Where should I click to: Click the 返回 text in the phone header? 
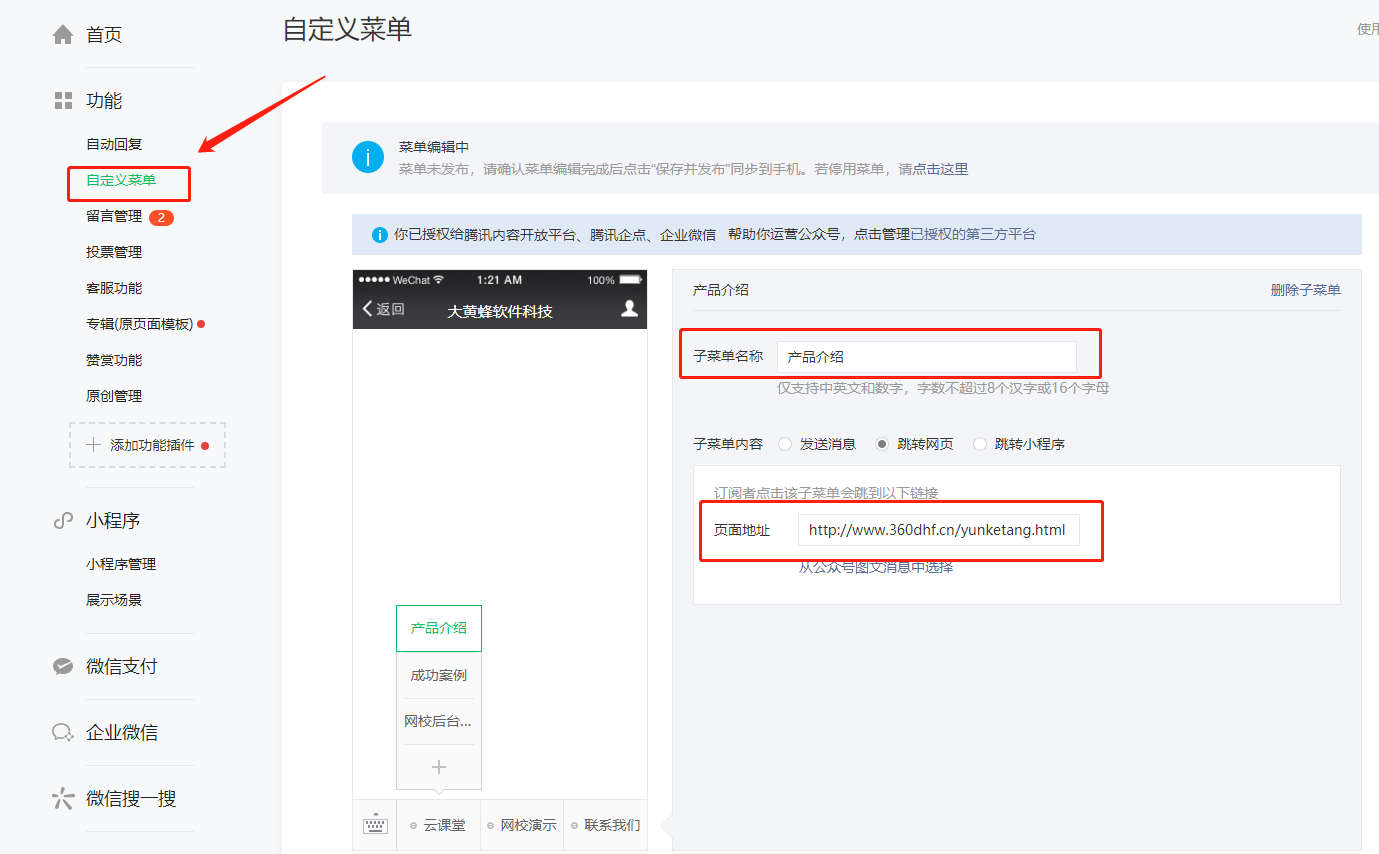(390, 309)
